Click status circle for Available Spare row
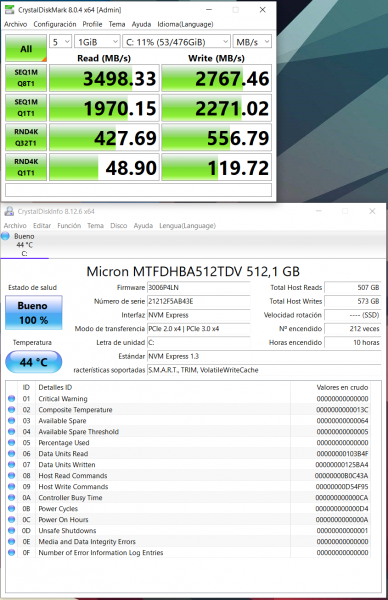Image resolution: width=388 pixels, height=600 pixels. 11,421
